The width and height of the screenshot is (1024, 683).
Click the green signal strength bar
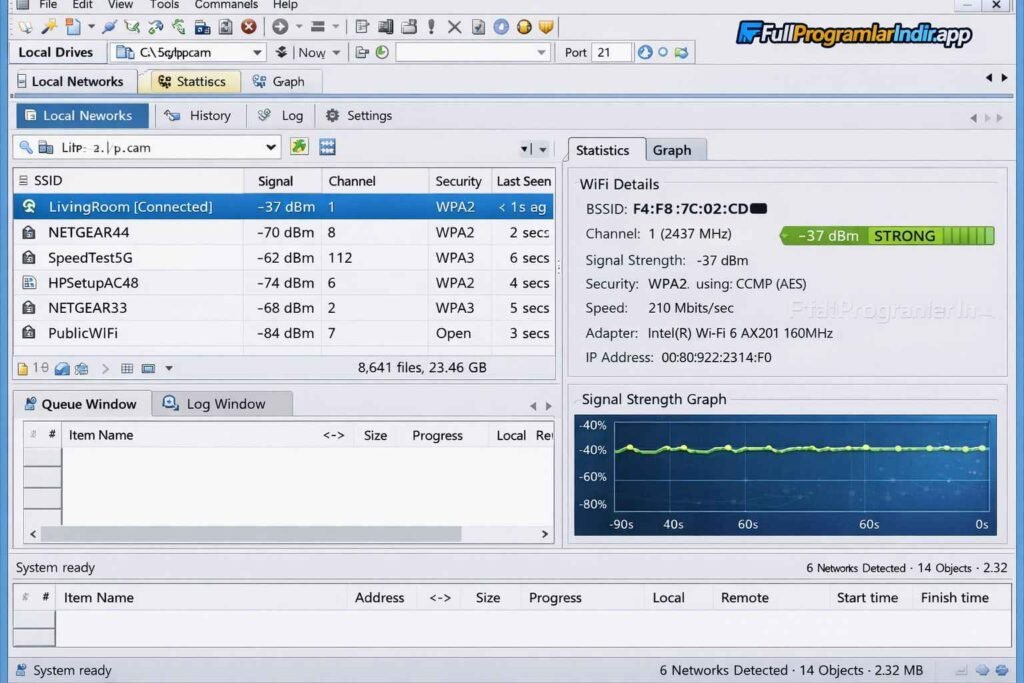coord(887,236)
